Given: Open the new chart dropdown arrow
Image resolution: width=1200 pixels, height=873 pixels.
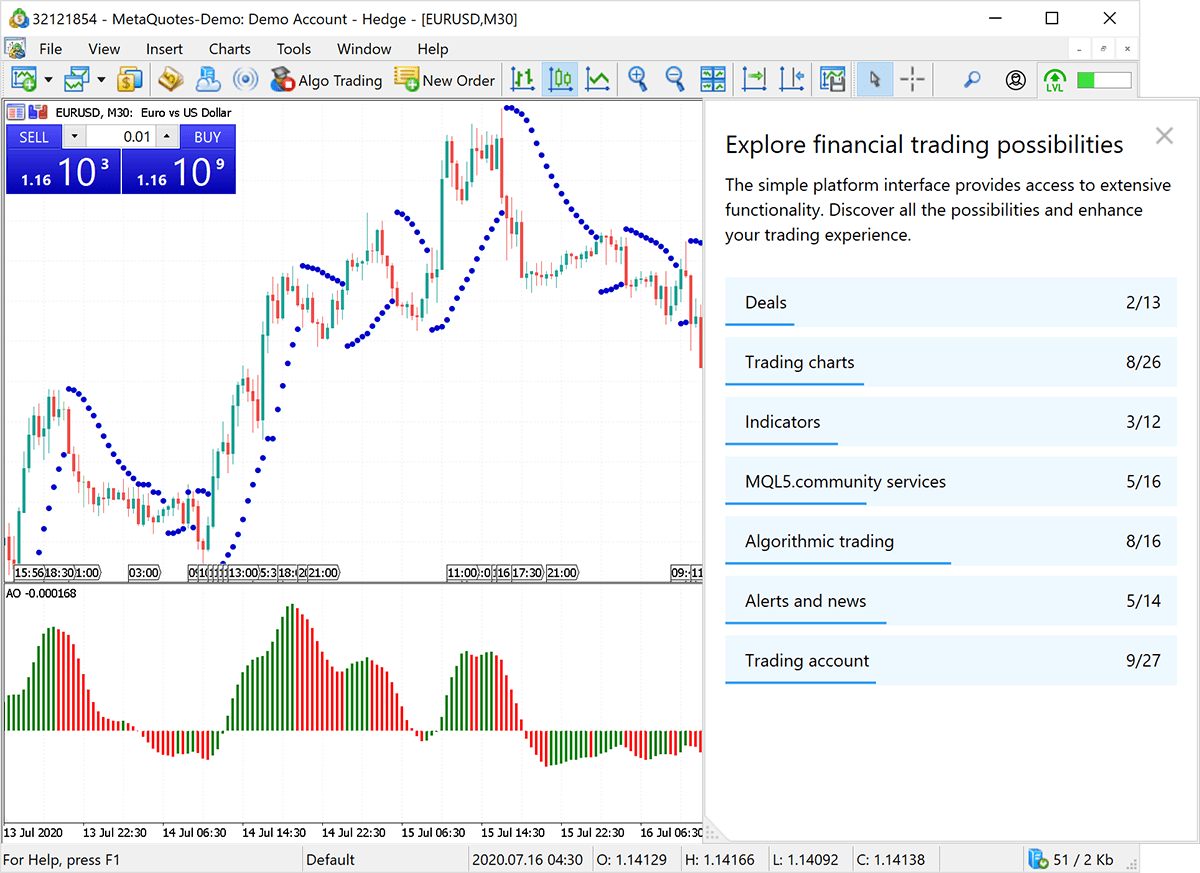Looking at the screenshot, I should 47,79.
